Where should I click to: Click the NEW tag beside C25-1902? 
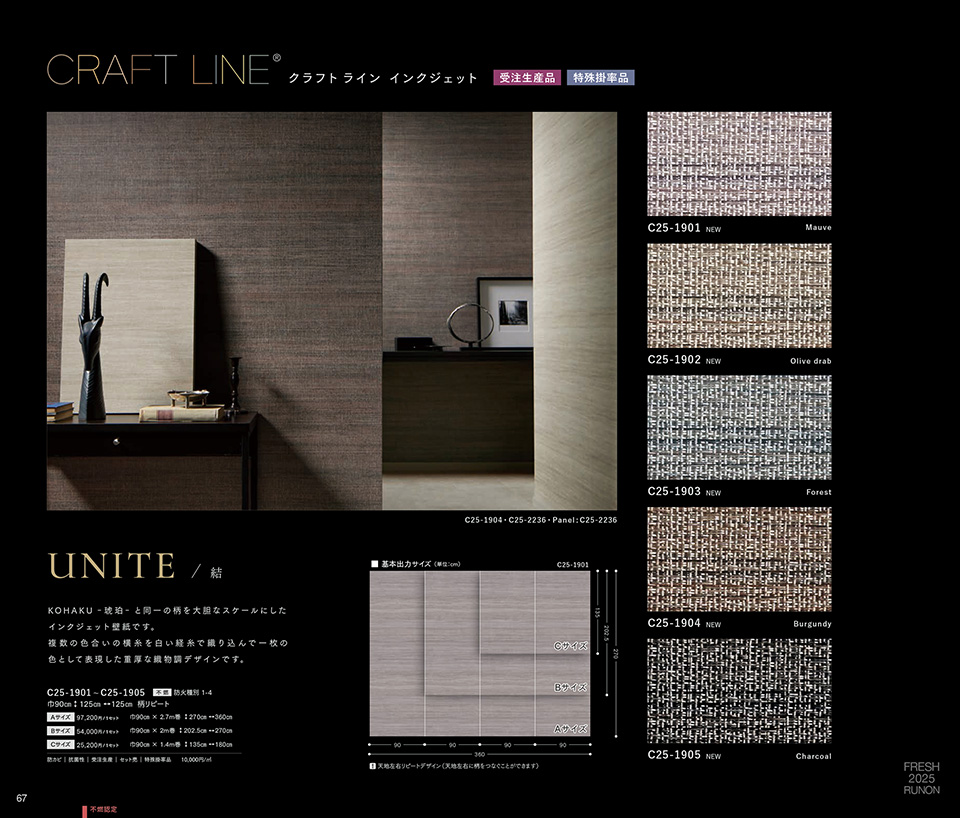(x=713, y=361)
